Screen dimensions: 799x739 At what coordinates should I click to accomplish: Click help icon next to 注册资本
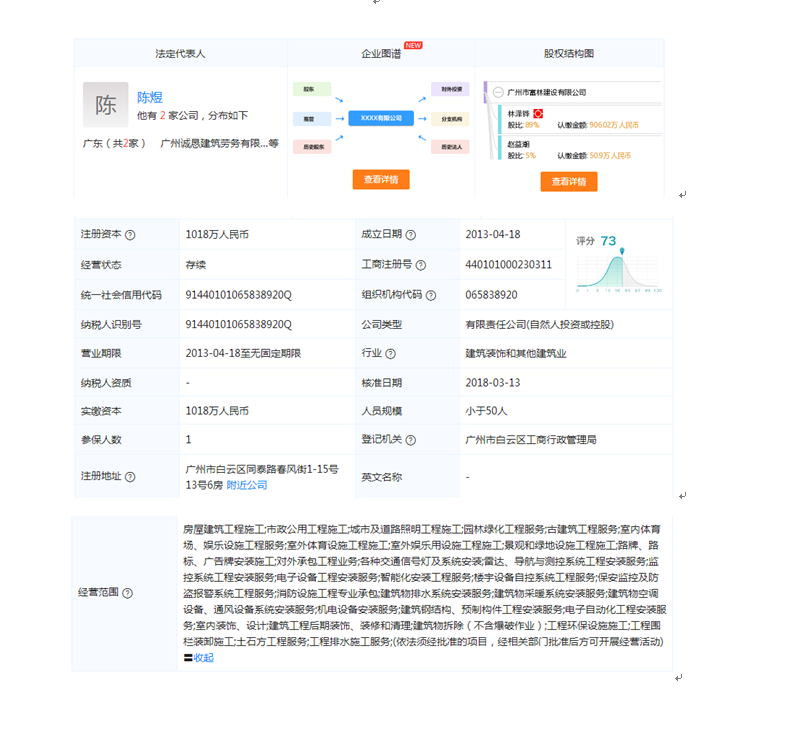pyautogui.click(x=130, y=235)
